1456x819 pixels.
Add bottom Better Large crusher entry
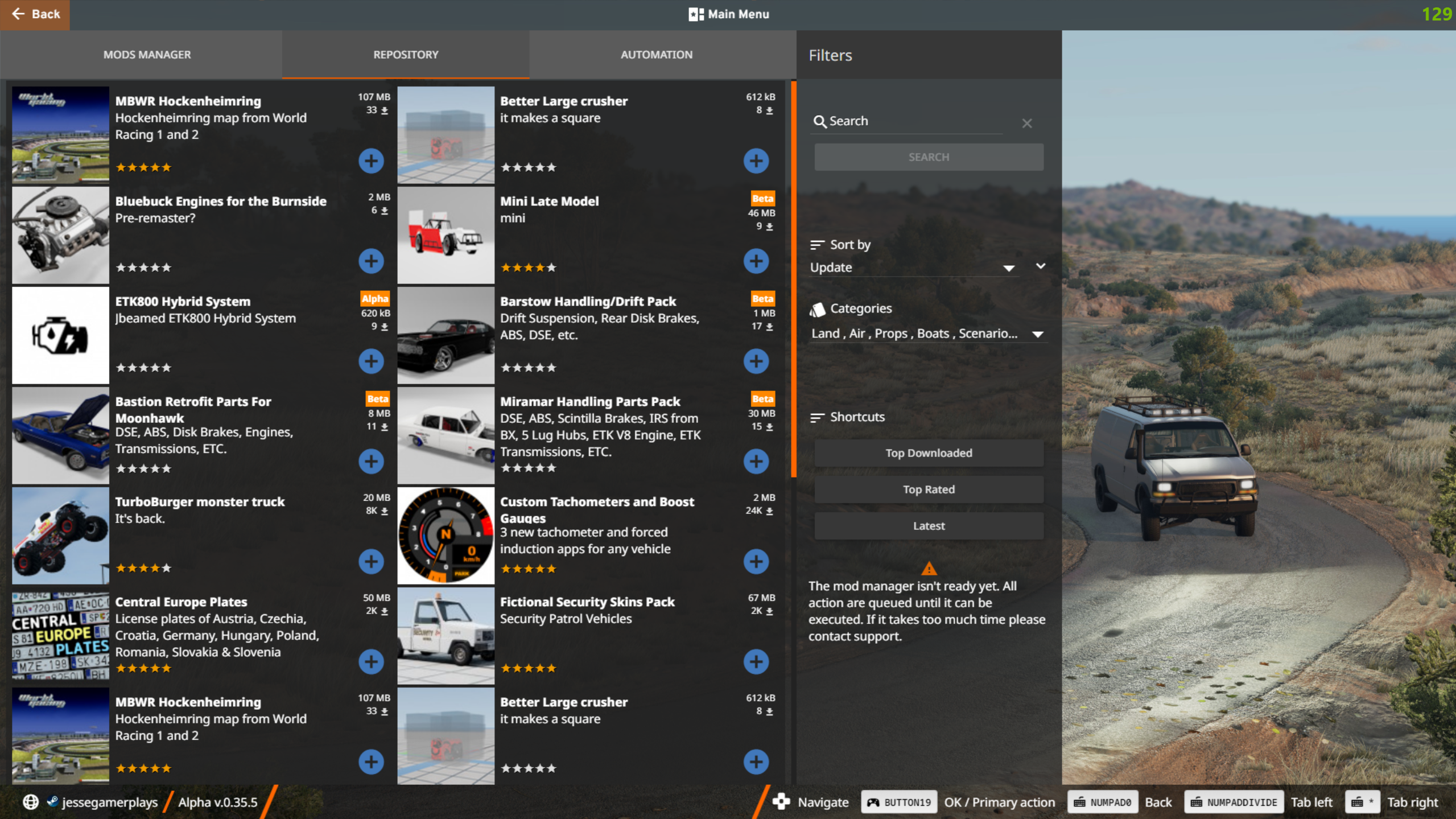[x=756, y=762]
